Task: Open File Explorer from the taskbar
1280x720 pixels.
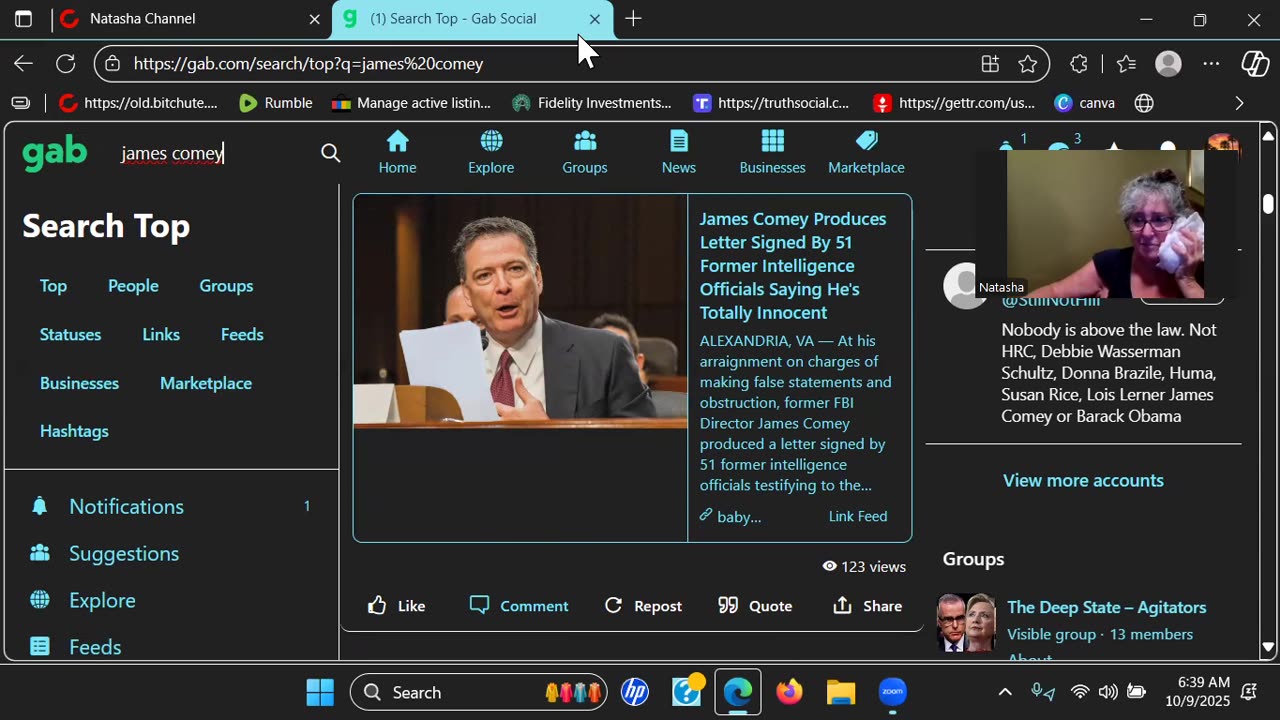Action: tap(841, 692)
